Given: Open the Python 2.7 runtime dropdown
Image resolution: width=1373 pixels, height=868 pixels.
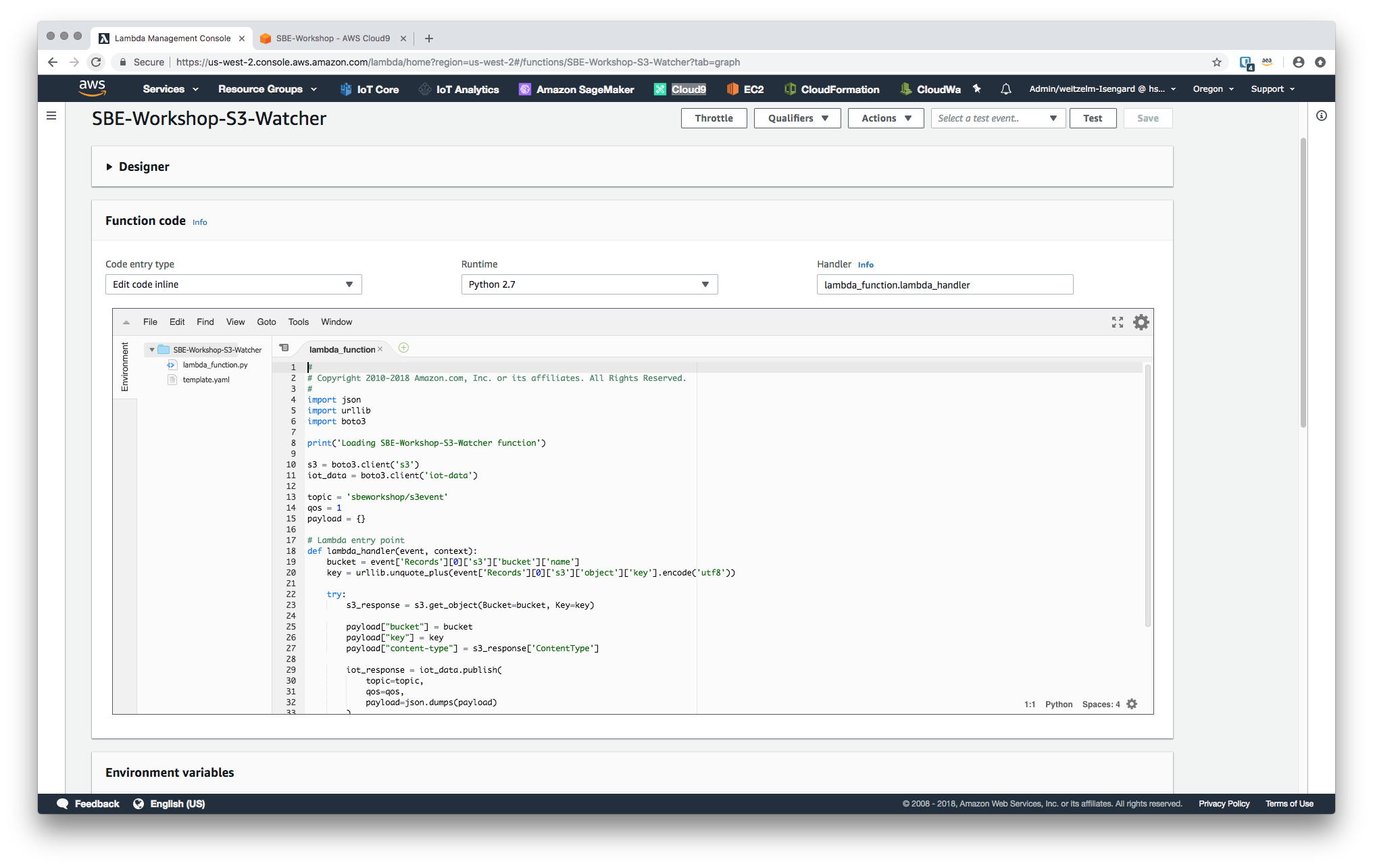Looking at the screenshot, I should [x=589, y=284].
